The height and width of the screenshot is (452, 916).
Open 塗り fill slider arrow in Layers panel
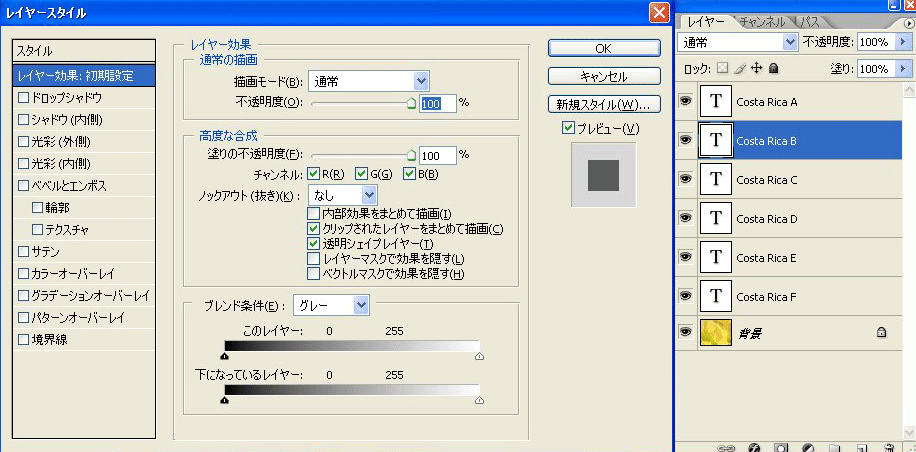(903, 69)
